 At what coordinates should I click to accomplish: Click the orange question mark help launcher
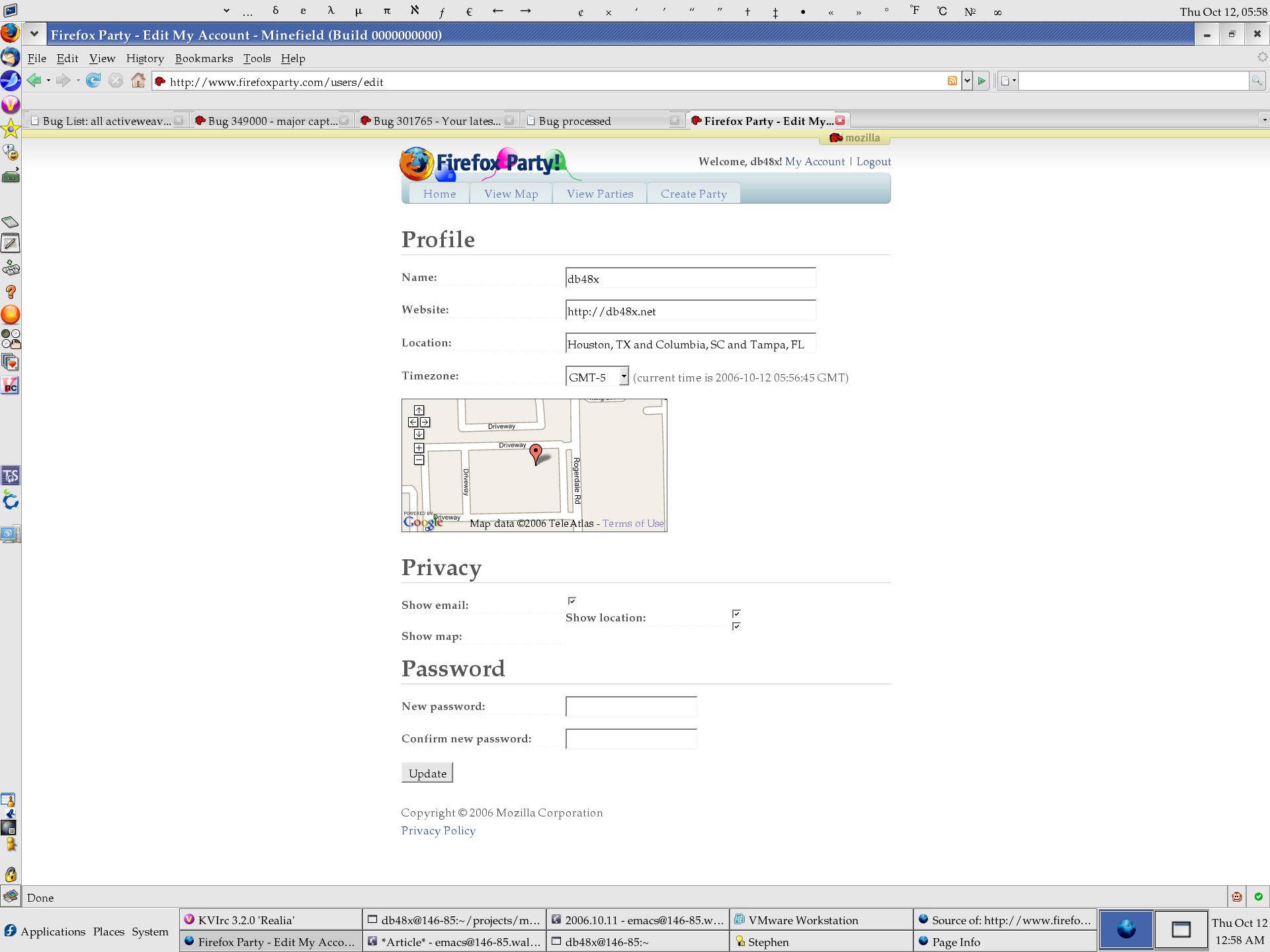[x=11, y=292]
